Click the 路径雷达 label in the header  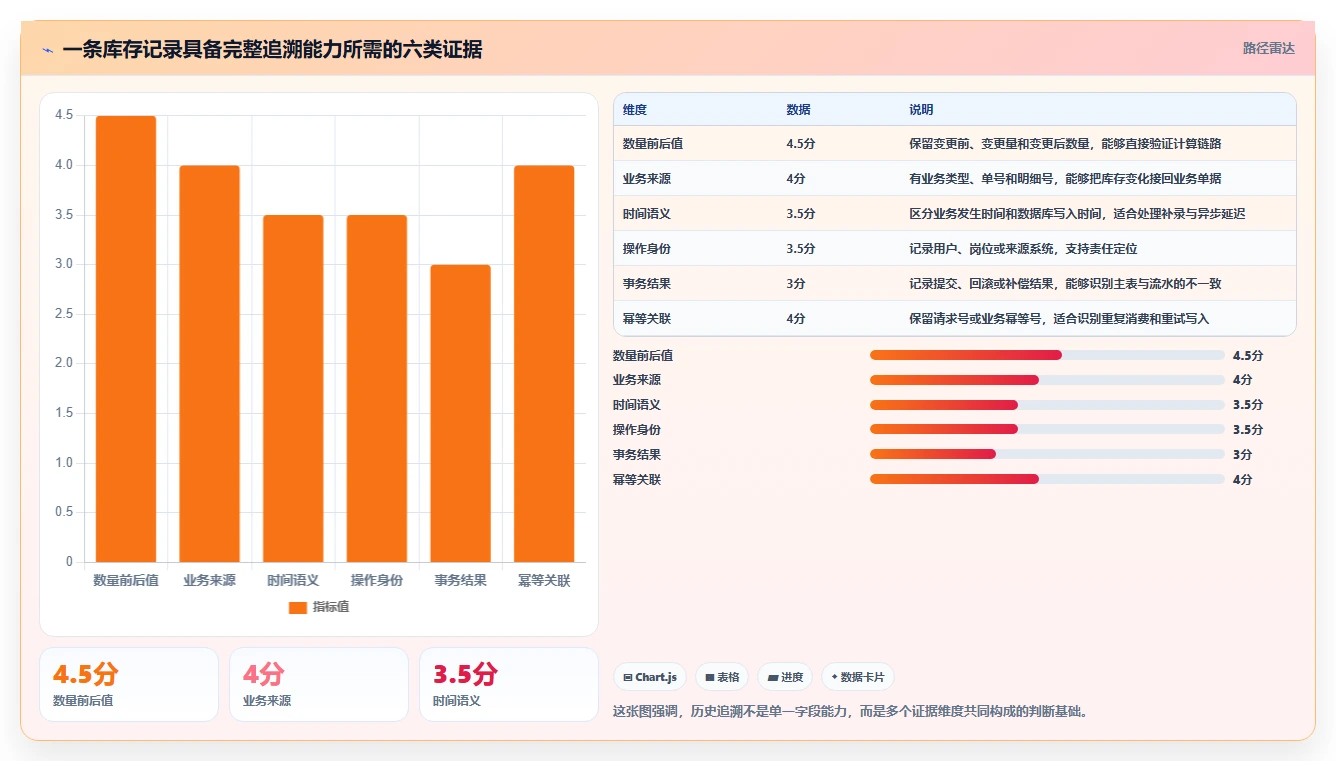point(1268,48)
